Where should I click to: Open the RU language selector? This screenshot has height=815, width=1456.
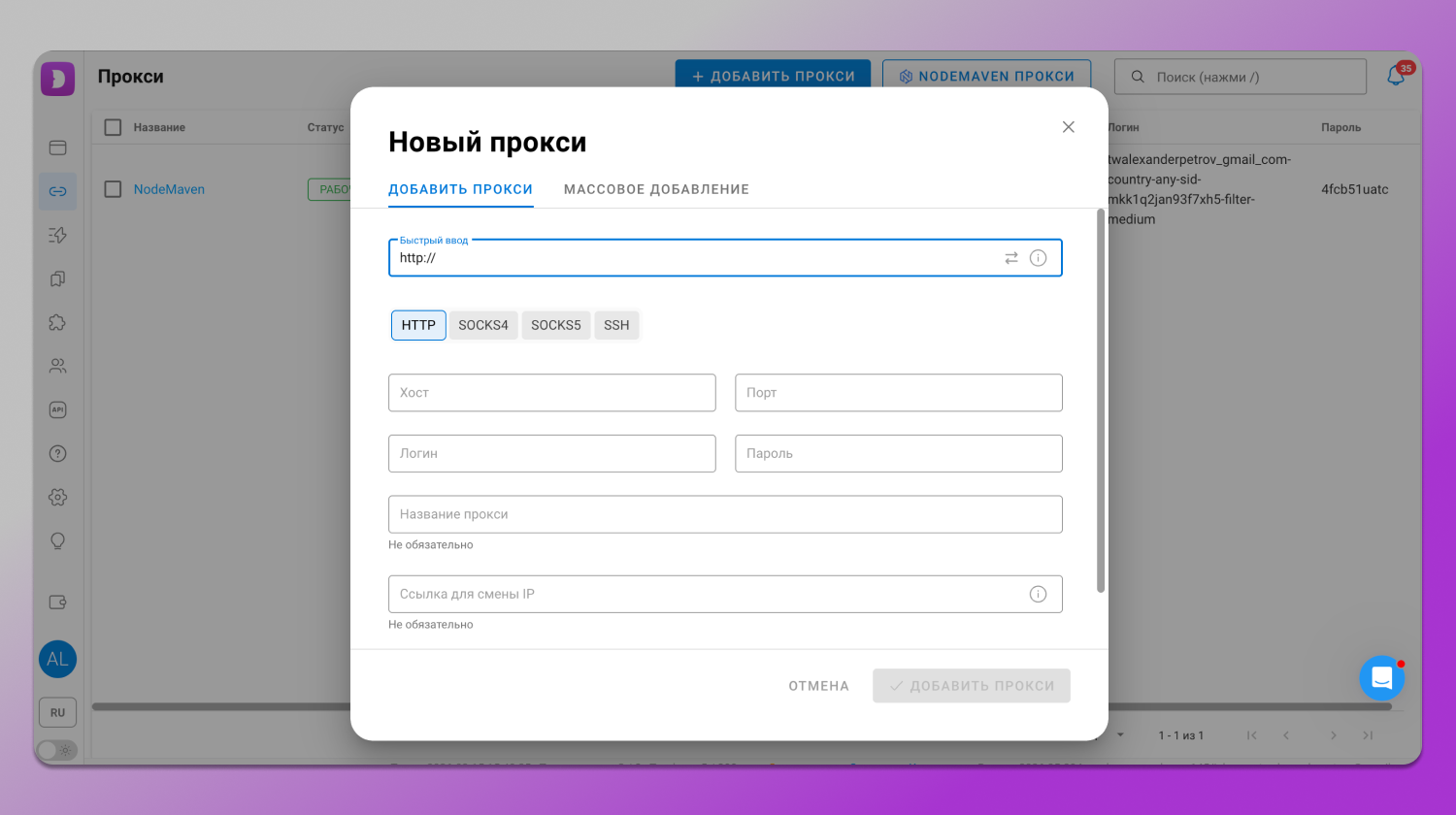(x=57, y=711)
